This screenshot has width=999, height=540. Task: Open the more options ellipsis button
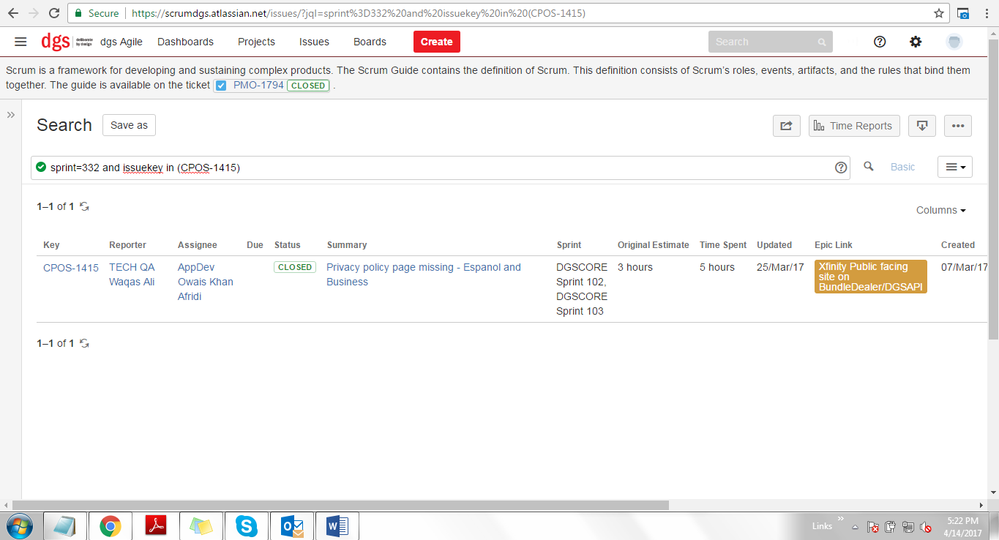tap(958, 126)
